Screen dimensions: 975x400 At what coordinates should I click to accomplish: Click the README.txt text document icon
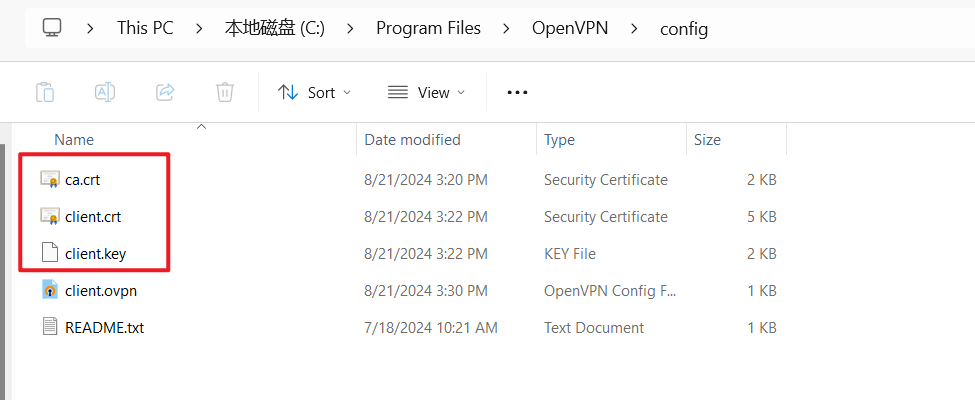tap(50, 327)
